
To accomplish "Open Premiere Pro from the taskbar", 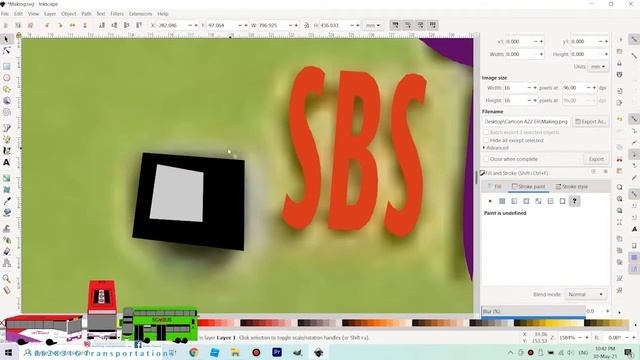I will pyautogui.click(x=277, y=352).
